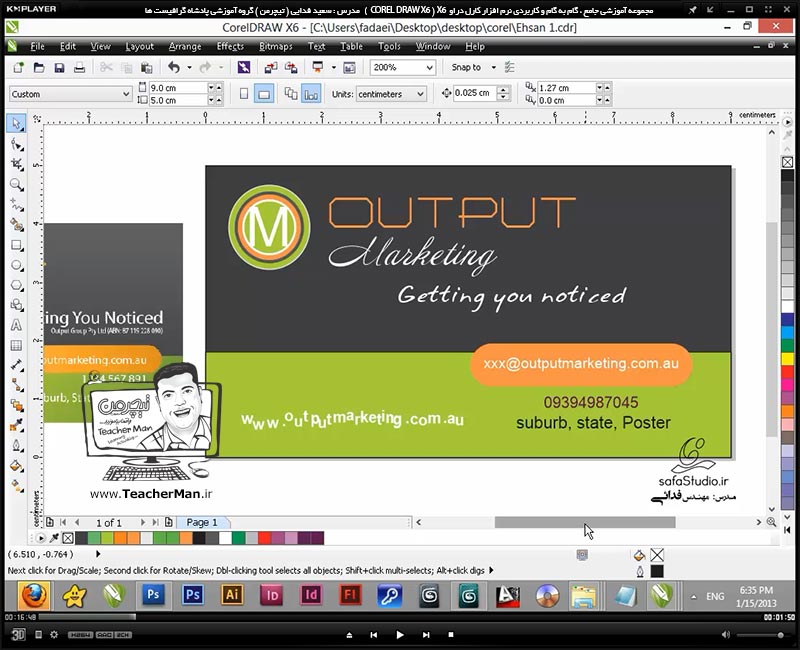This screenshot has width=800, height=650.
Task: Click the New document icon
Action: (x=18, y=67)
